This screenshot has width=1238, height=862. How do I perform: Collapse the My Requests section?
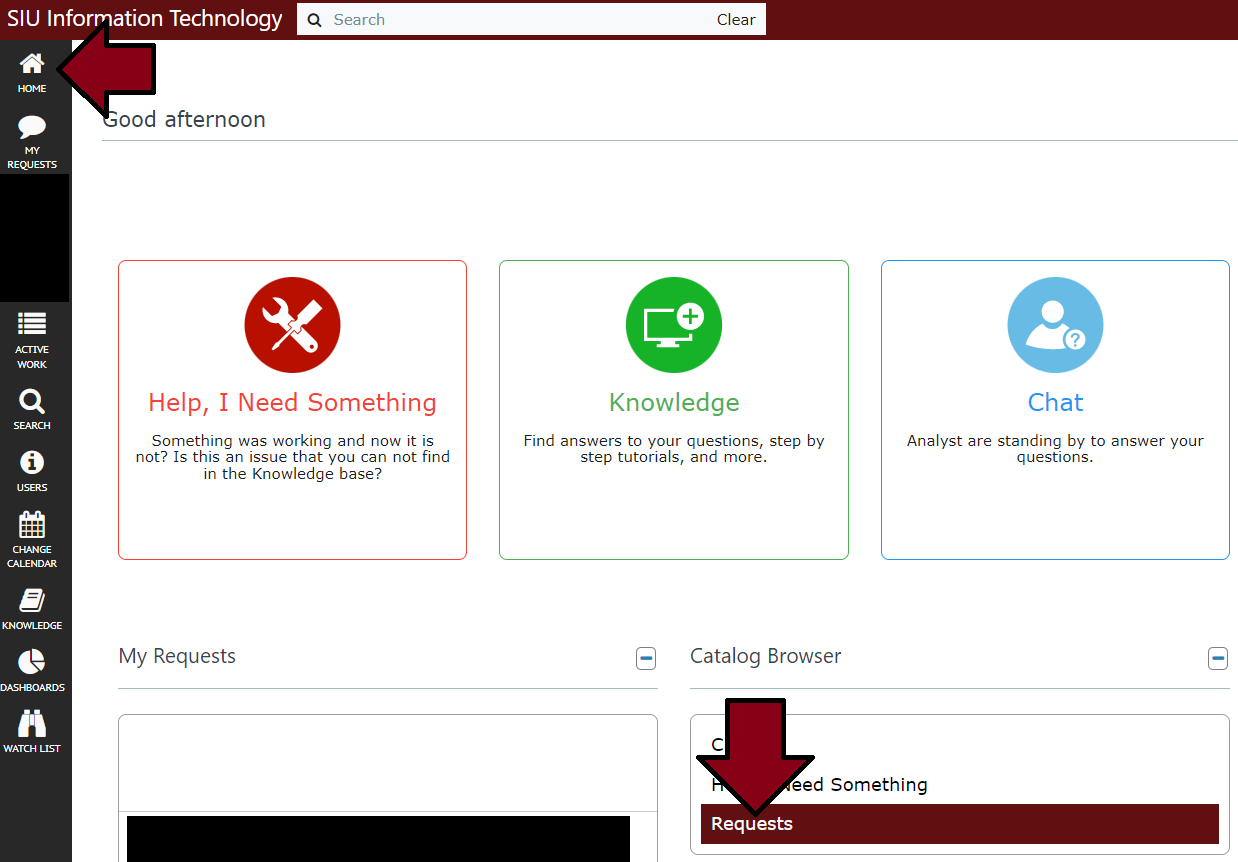click(646, 658)
